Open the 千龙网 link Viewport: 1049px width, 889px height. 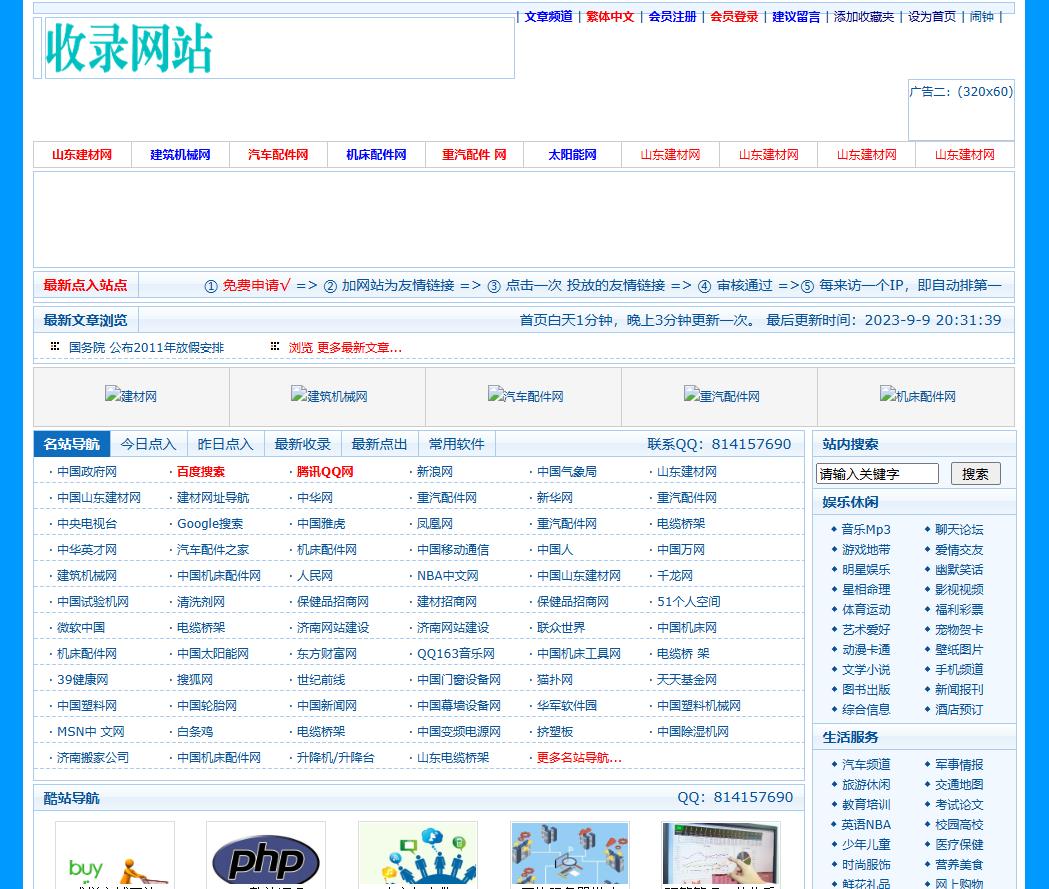tap(674, 576)
